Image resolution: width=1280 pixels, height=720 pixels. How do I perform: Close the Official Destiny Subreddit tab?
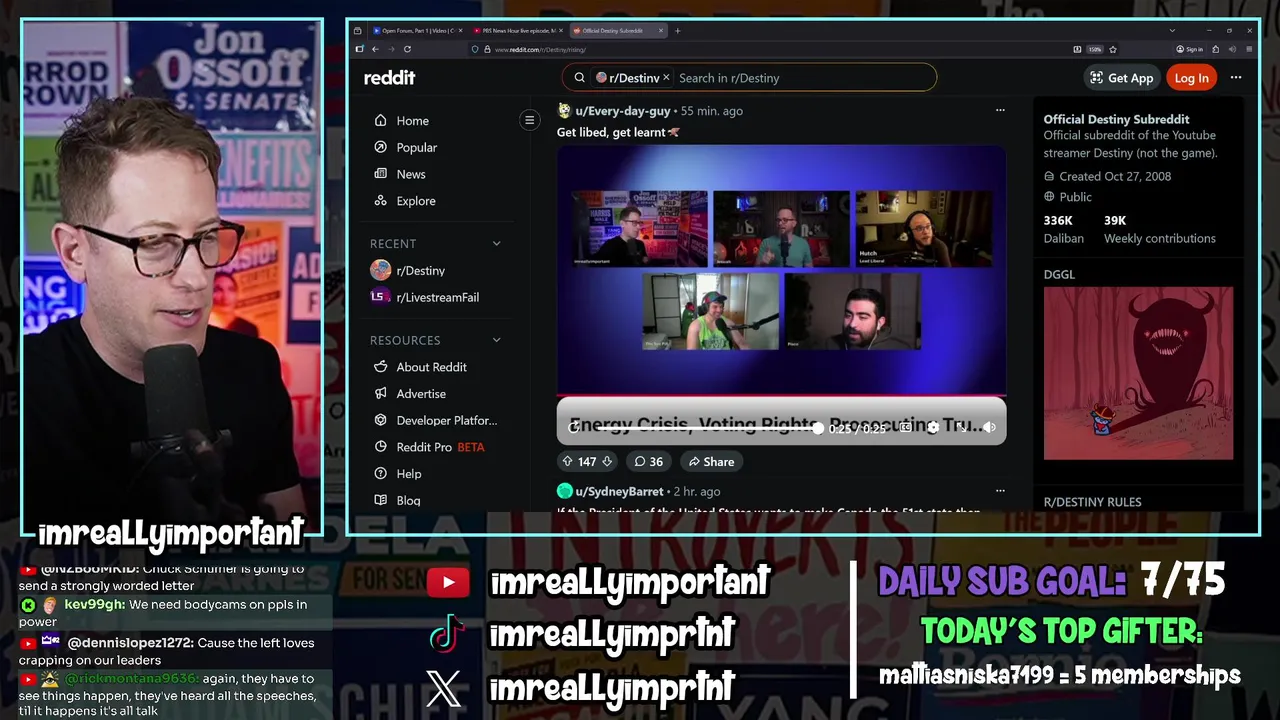coord(661,31)
